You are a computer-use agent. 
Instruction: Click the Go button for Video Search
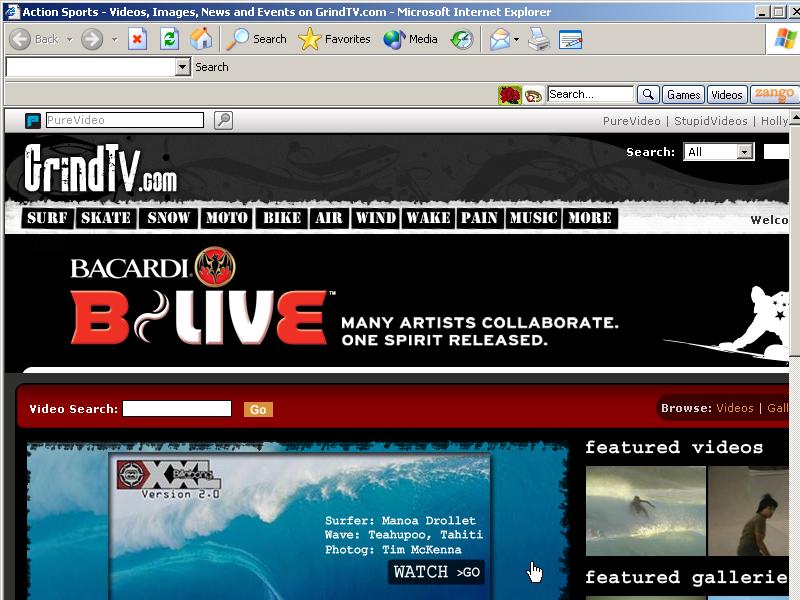point(258,409)
